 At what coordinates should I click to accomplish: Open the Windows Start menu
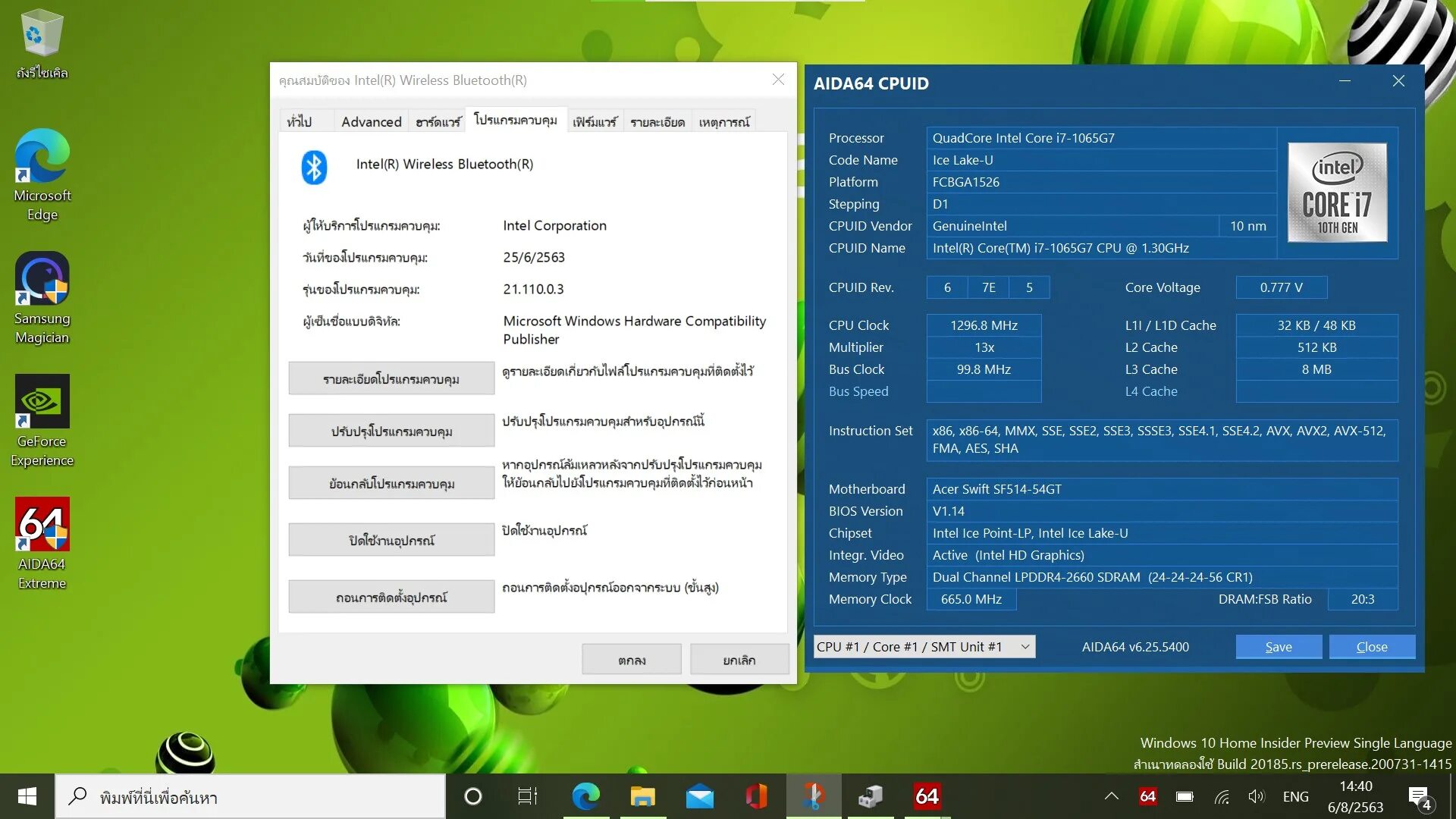pyautogui.click(x=27, y=796)
